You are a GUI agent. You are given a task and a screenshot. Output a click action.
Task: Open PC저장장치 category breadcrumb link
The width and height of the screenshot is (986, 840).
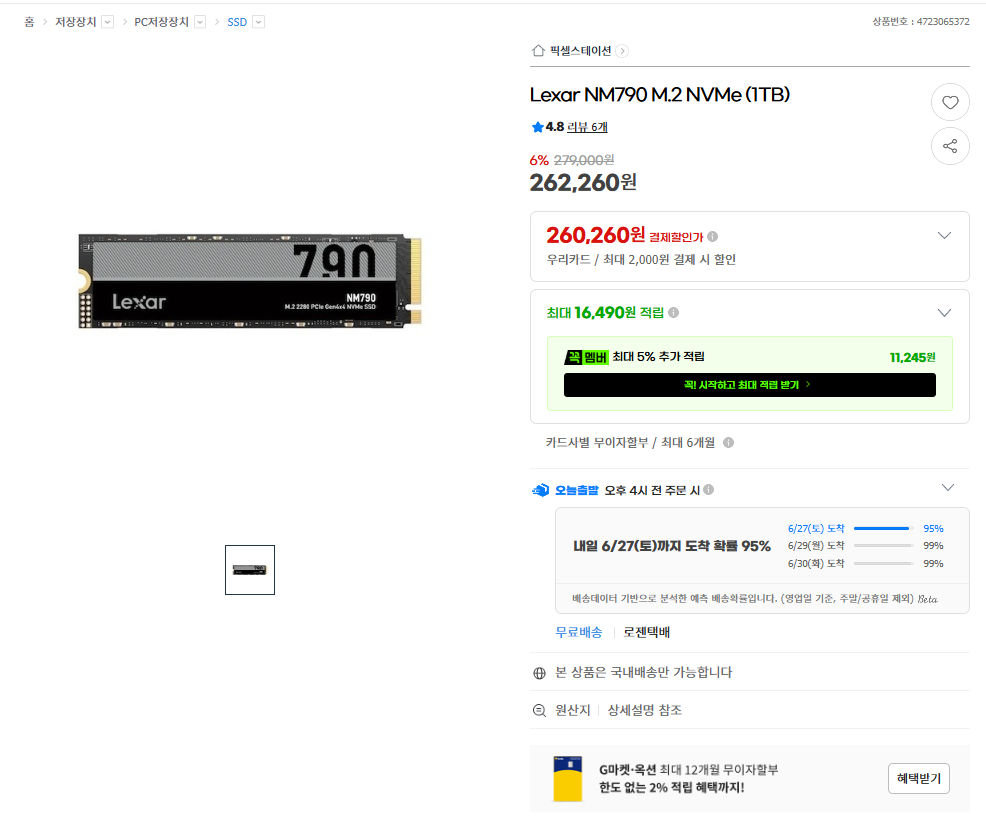tap(162, 22)
